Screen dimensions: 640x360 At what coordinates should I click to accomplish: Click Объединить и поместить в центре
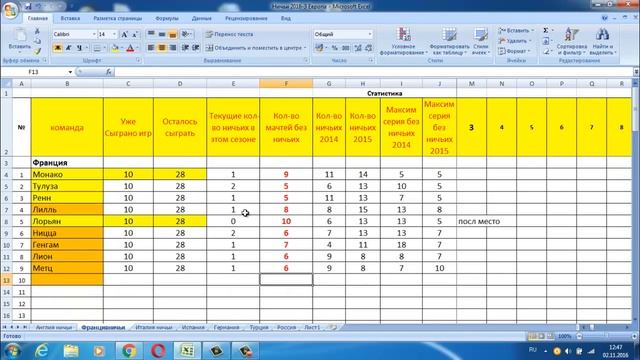click(256, 48)
